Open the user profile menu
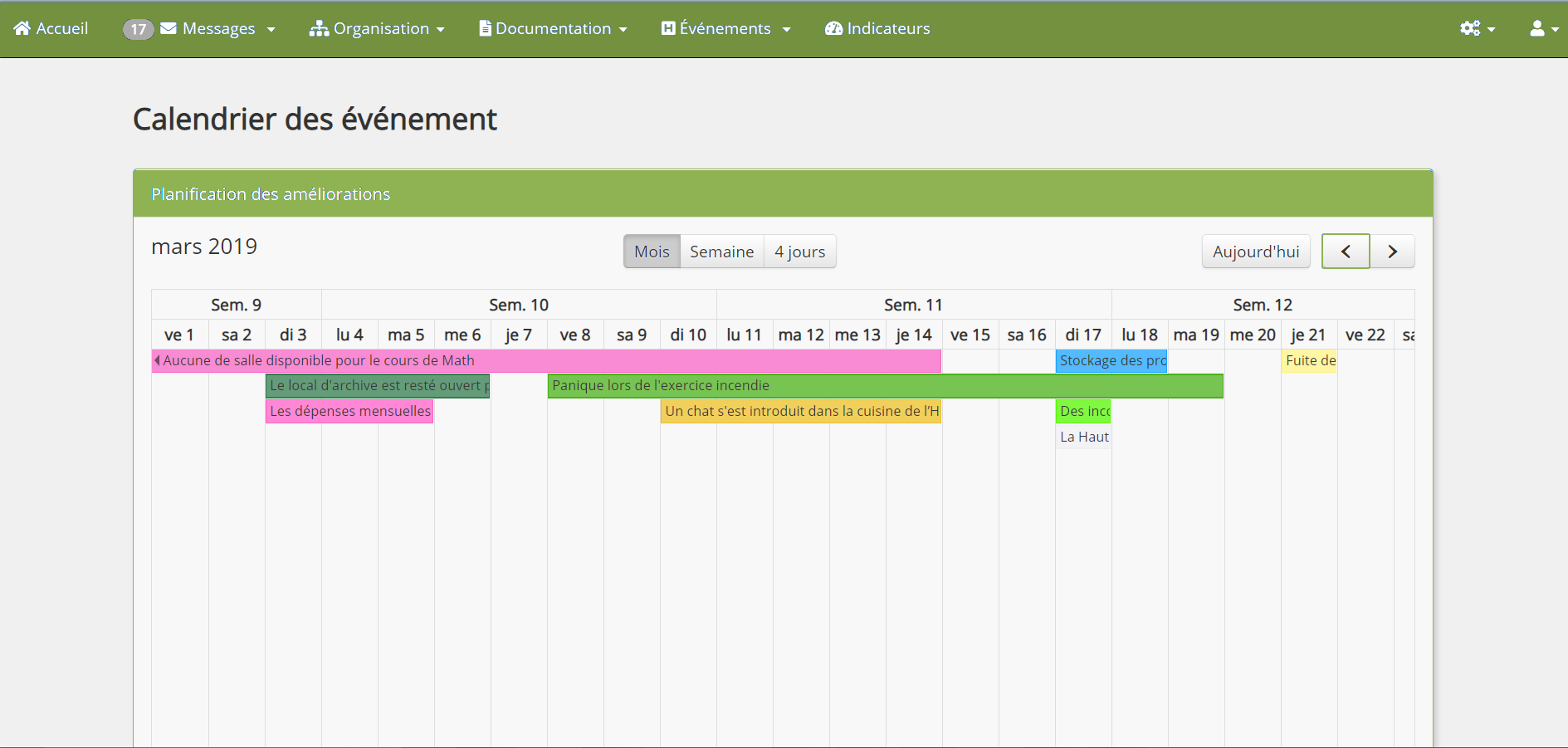1568x748 pixels. click(1537, 28)
